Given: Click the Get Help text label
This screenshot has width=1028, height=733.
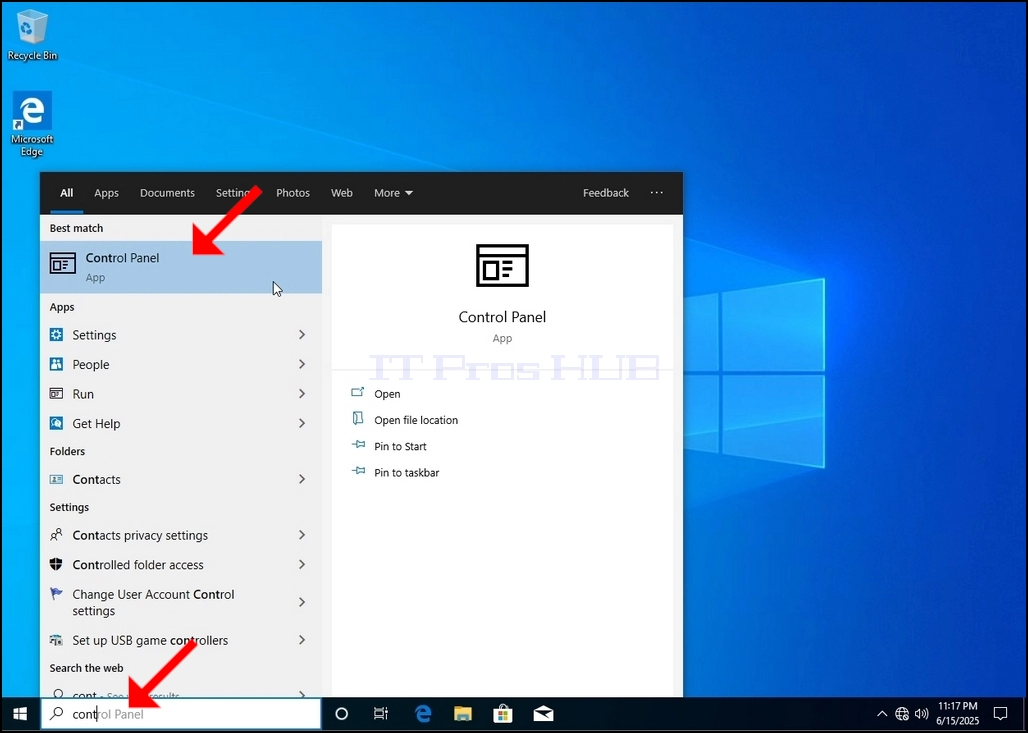Looking at the screenshot, I should click(96, 424).
